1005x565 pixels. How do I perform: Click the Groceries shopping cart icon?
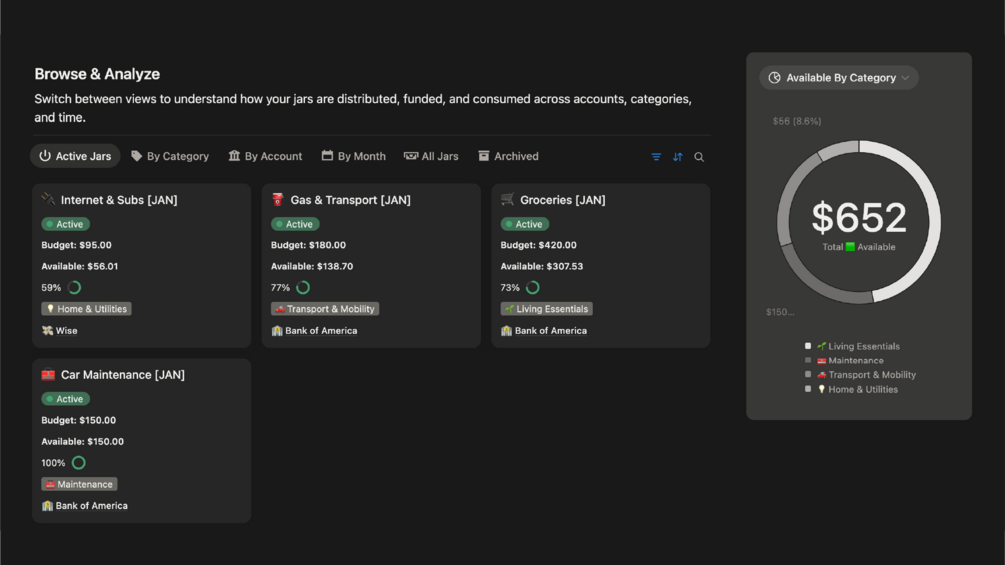pos(508,200)
